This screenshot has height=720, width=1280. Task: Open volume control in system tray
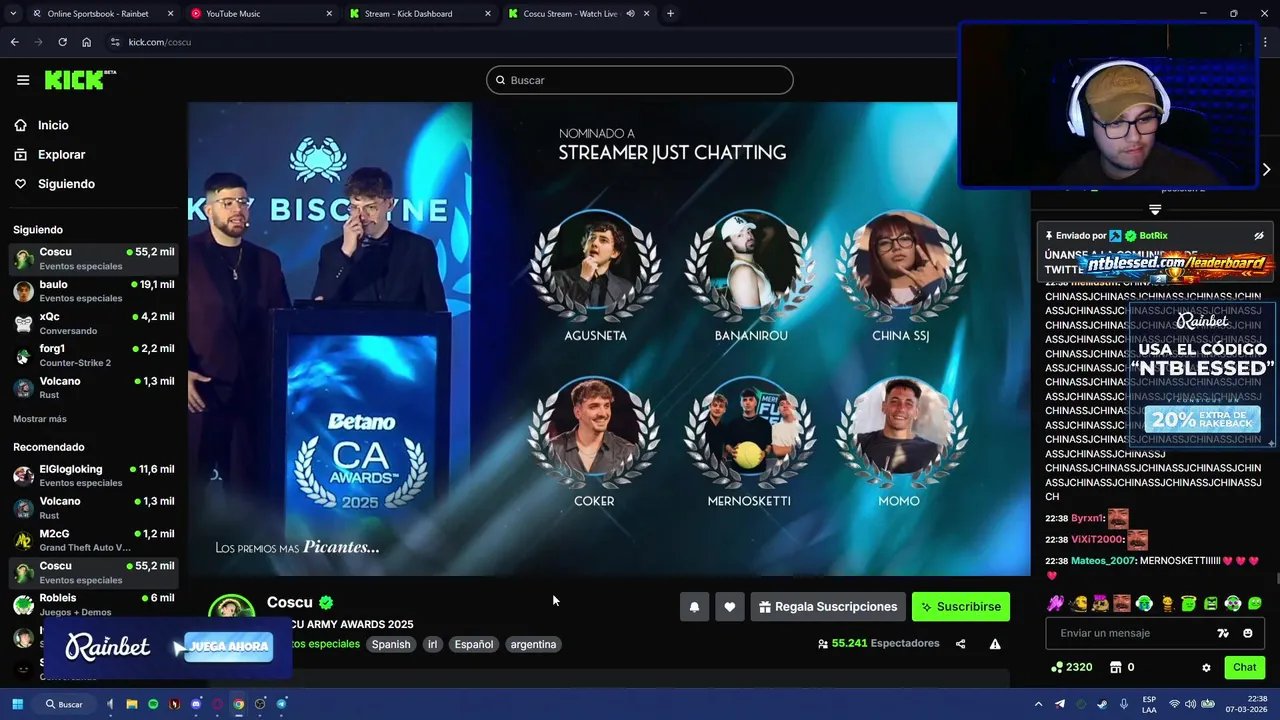click(x=1189, y=704)
